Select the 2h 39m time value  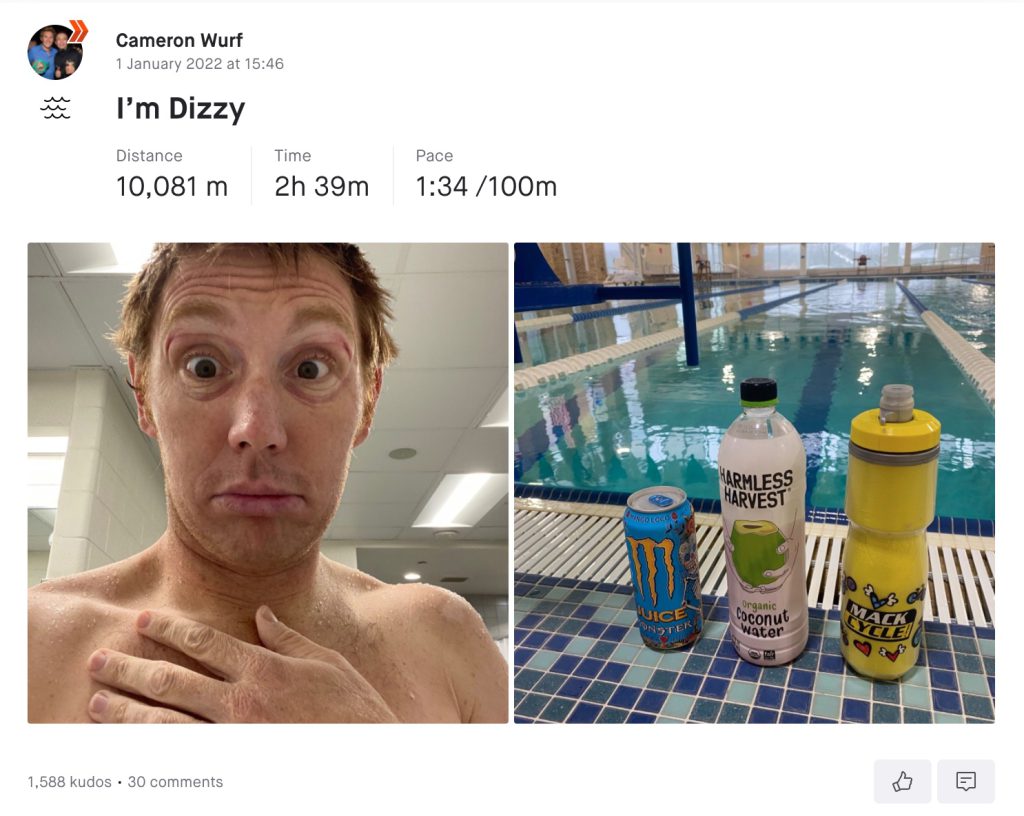tap(321, 187)
